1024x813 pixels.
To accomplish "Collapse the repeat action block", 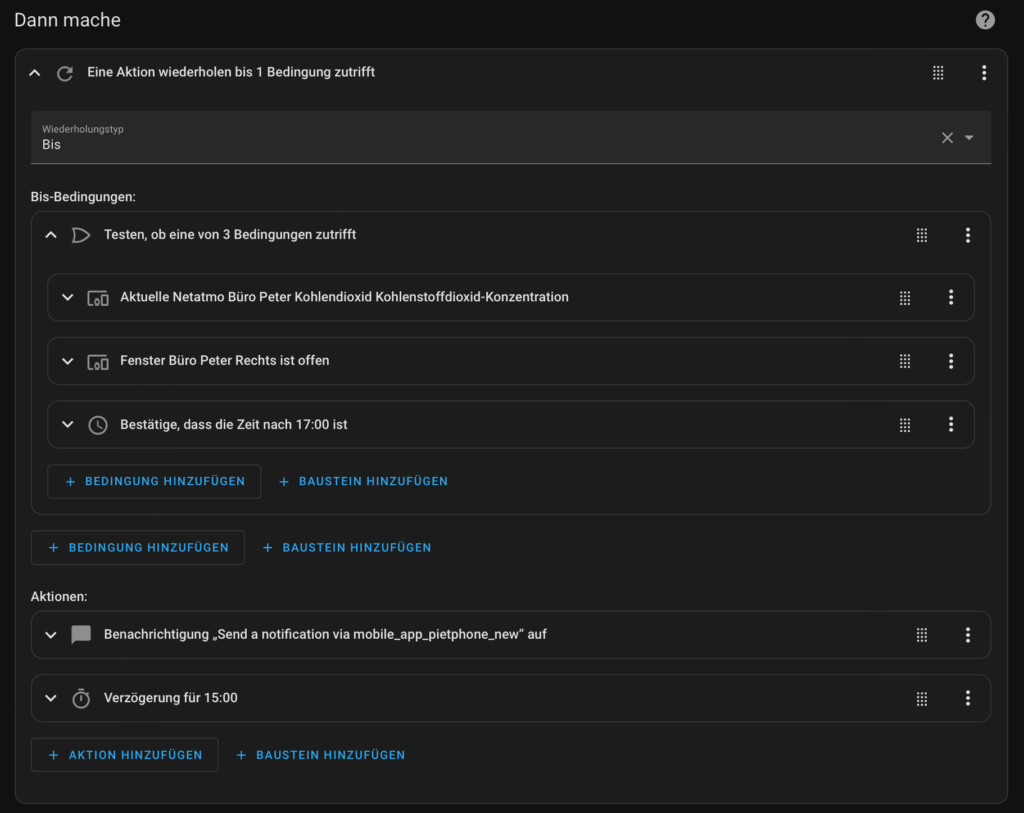I will click(x=35, y=73).
